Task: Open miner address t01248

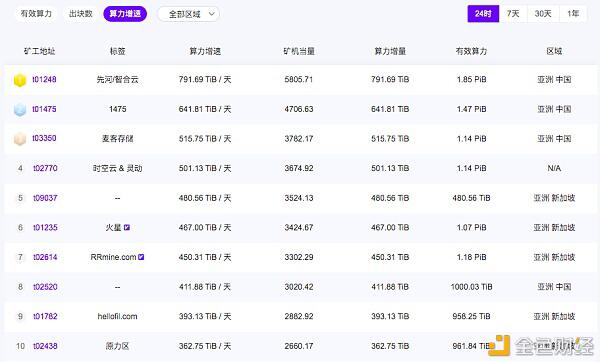Action: pos(44,80)
